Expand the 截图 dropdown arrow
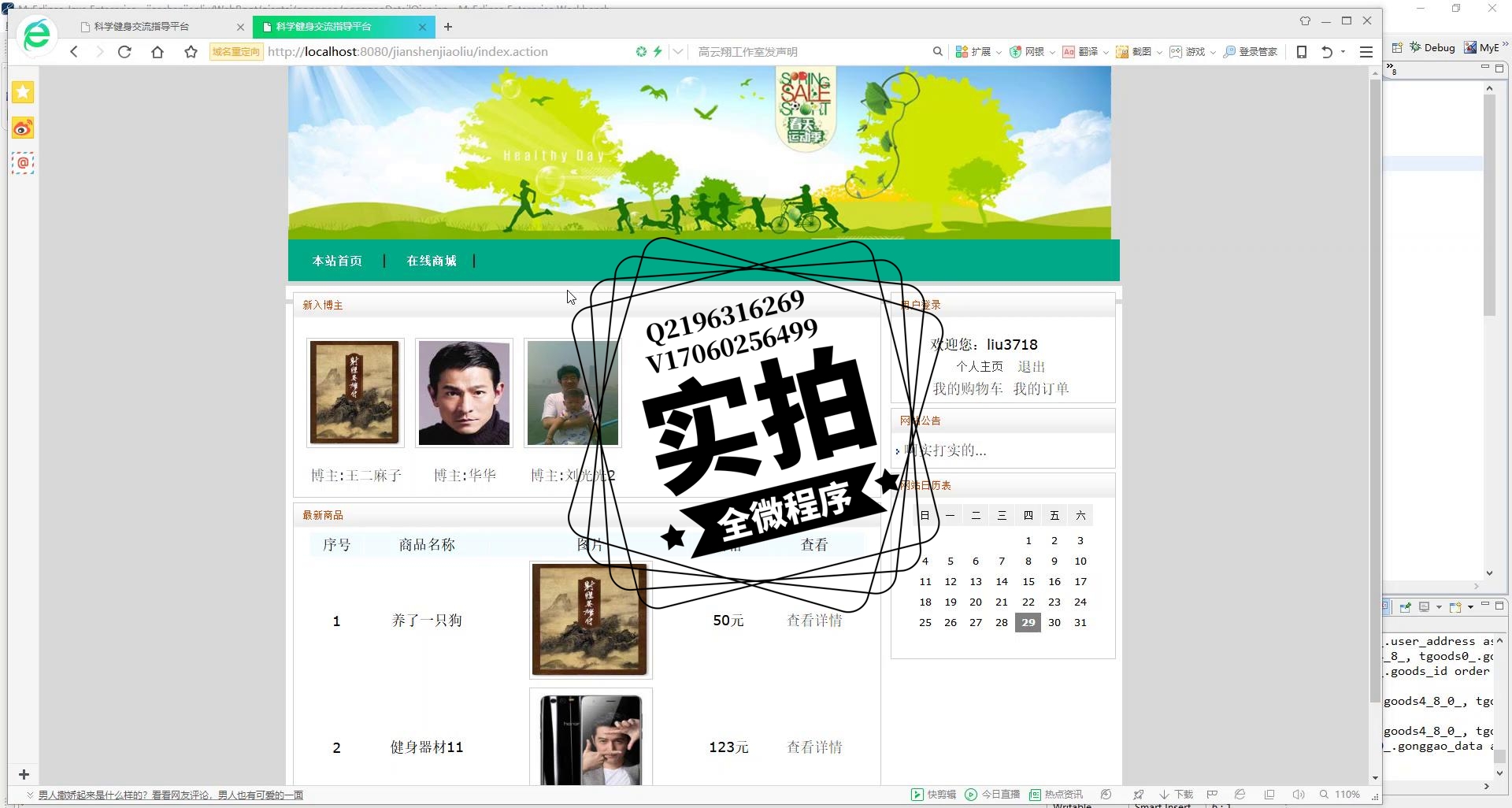This screenshot has width=1512, height=808. pos(1159,53)
